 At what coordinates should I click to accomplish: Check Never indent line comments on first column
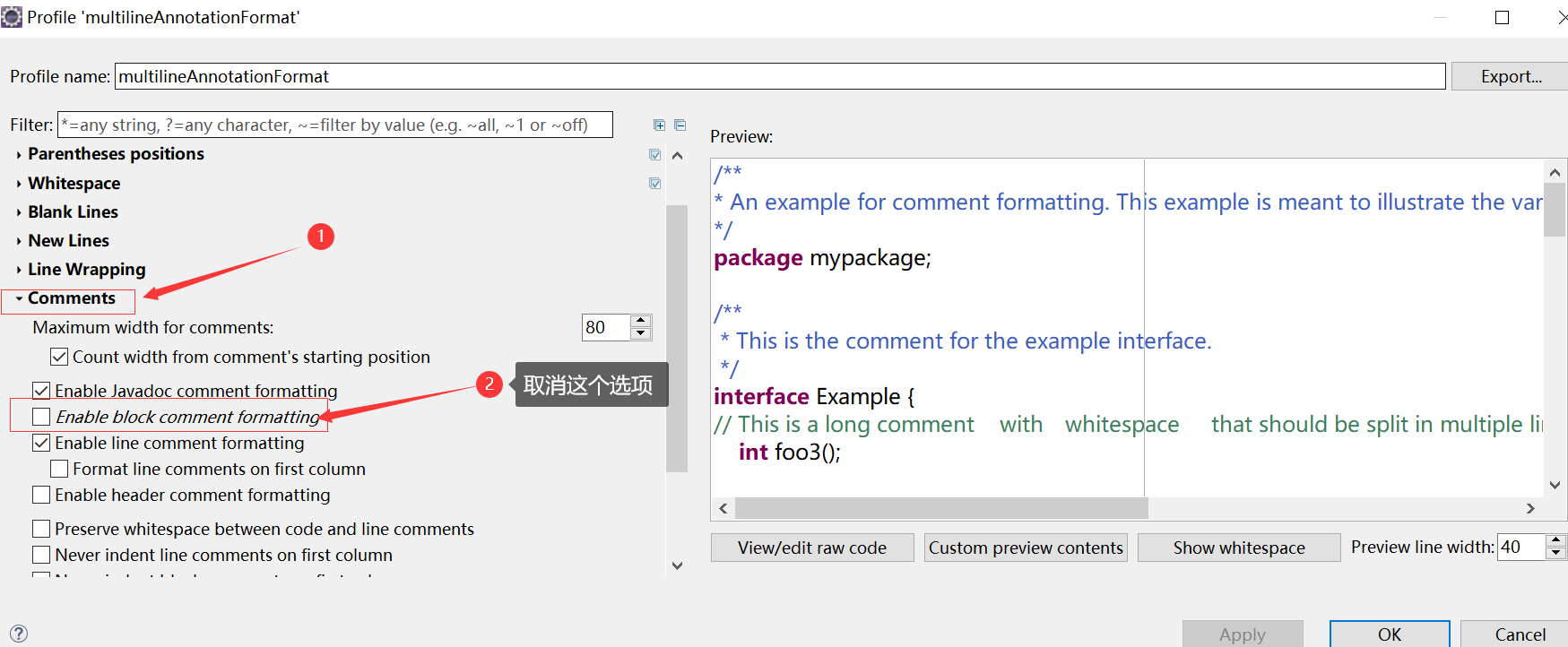tap(41, 555)
